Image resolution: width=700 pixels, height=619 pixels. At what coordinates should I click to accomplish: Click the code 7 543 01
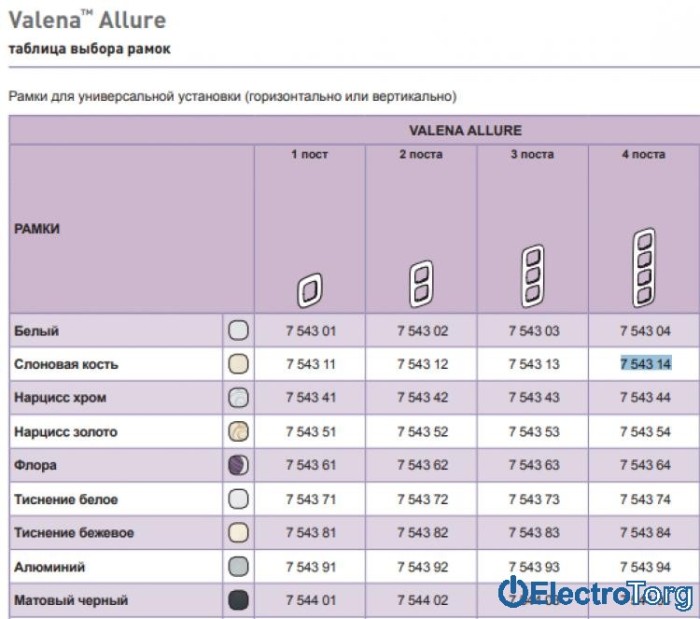311,331
